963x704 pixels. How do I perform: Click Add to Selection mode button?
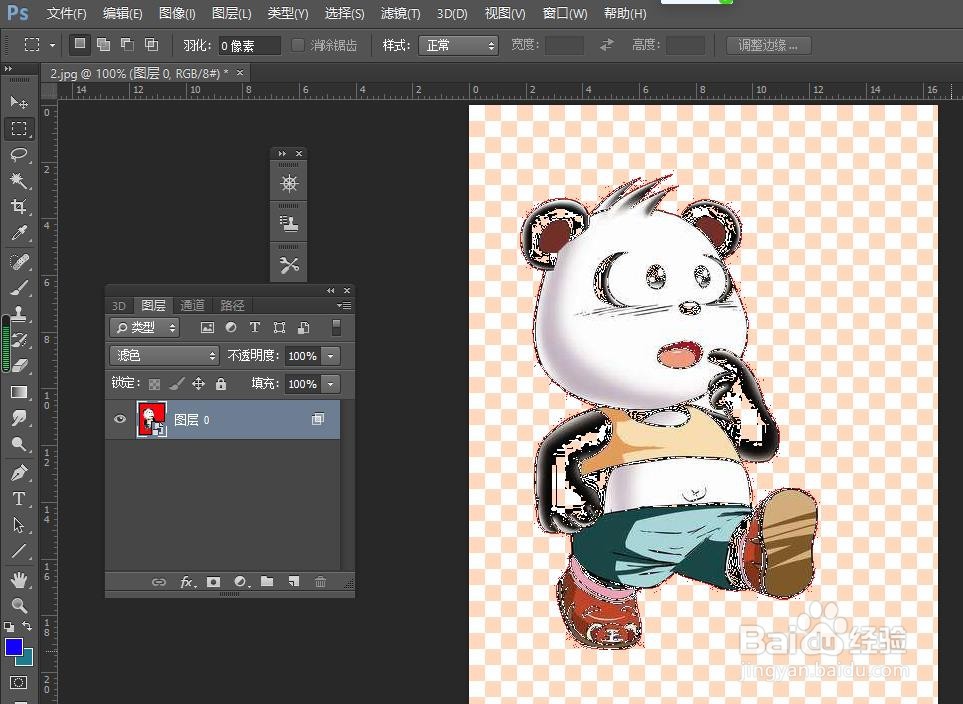(x=104, y=44)
